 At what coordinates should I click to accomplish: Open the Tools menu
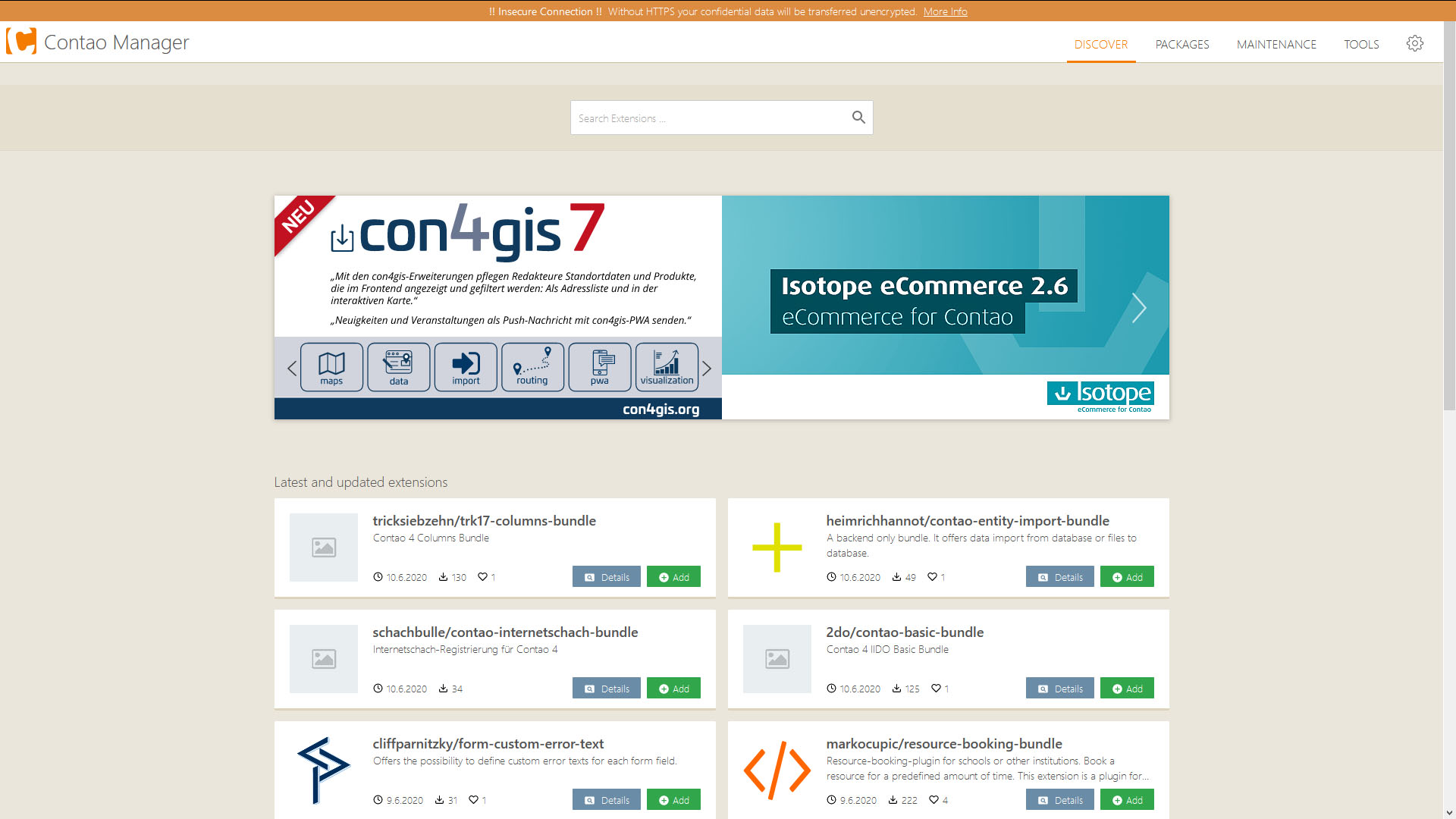(x=1361, y=44)
